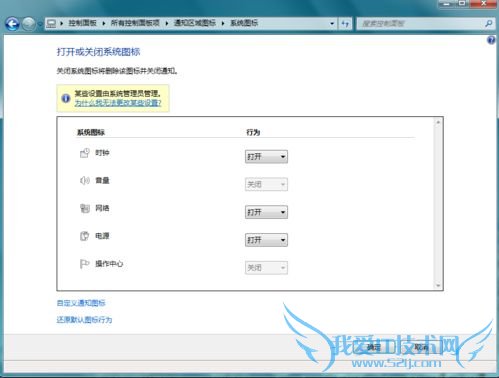Click the list scrollbar down arrow

438,285
